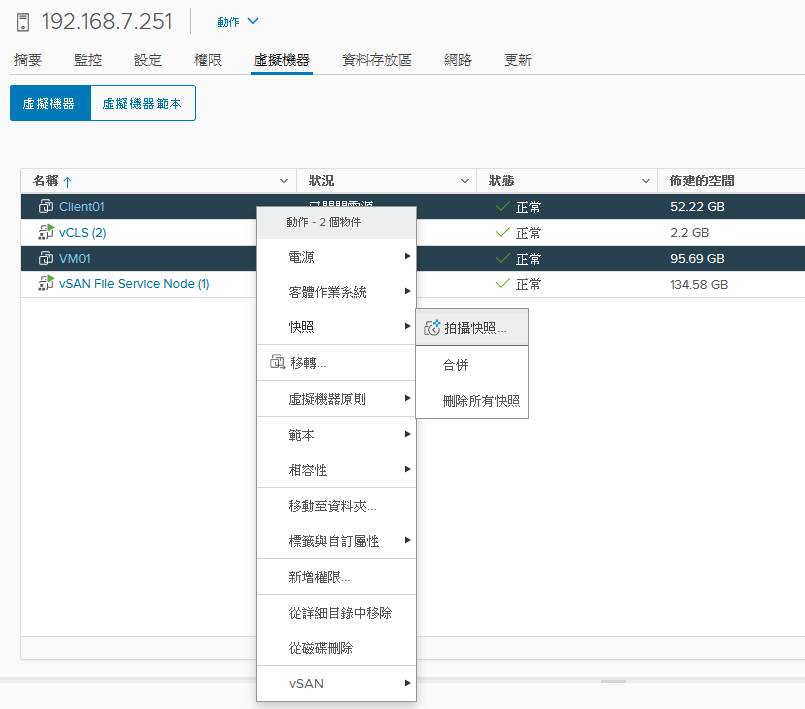Select 從磁碟刪除 in context menu
Screen dimensions: 805x709
point(320,648)
